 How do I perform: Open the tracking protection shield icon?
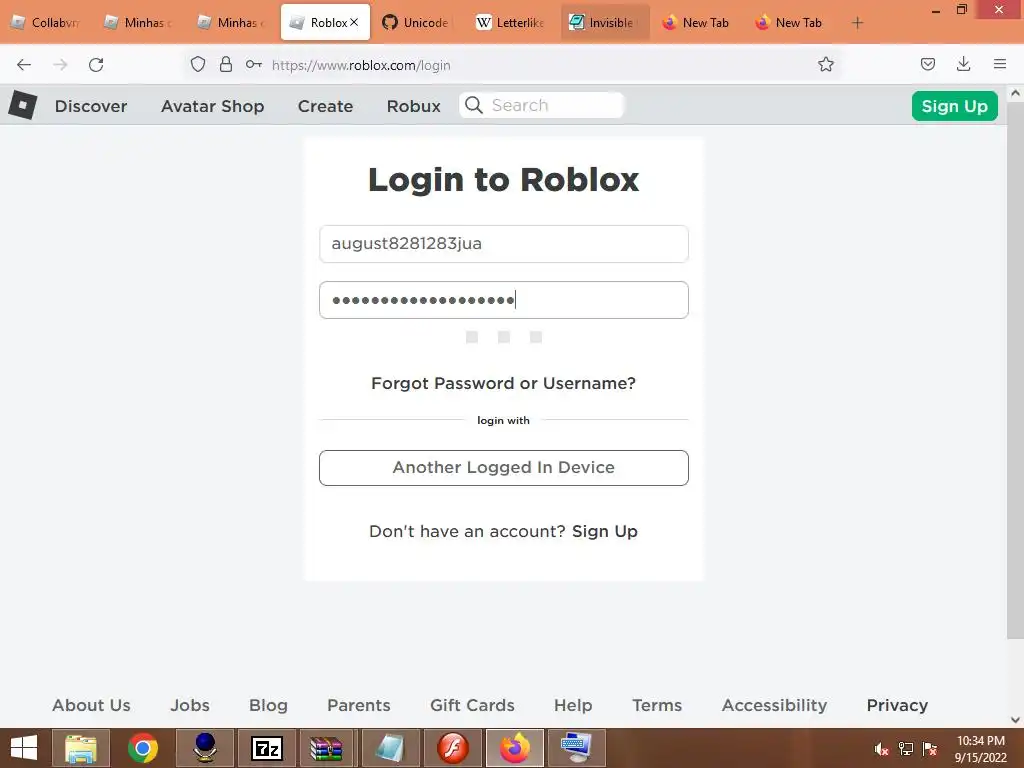198,64
